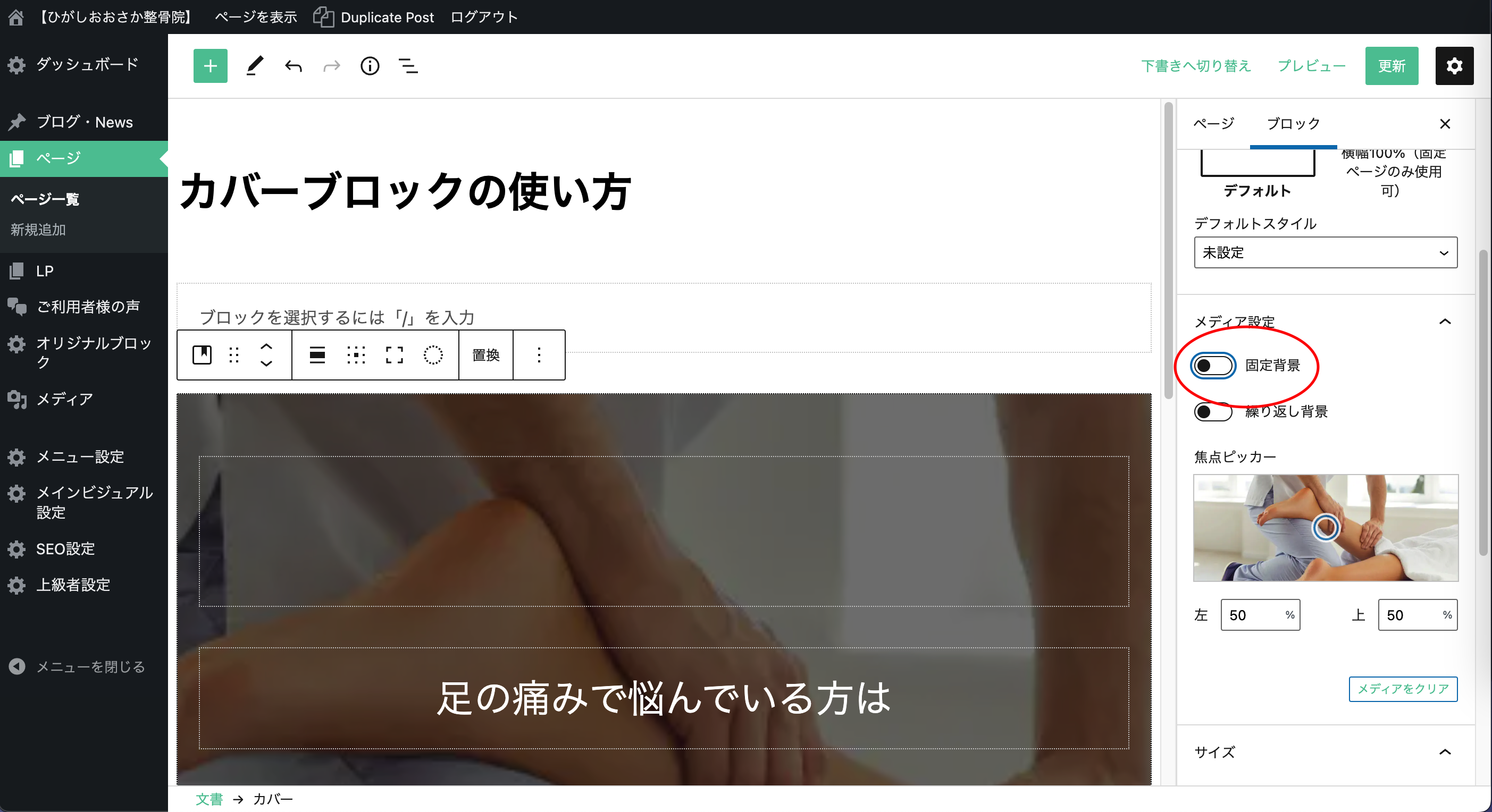Click the focal point picker circle handle
The height and width of the screenshot is (812, 1492).
[1325, 527]
